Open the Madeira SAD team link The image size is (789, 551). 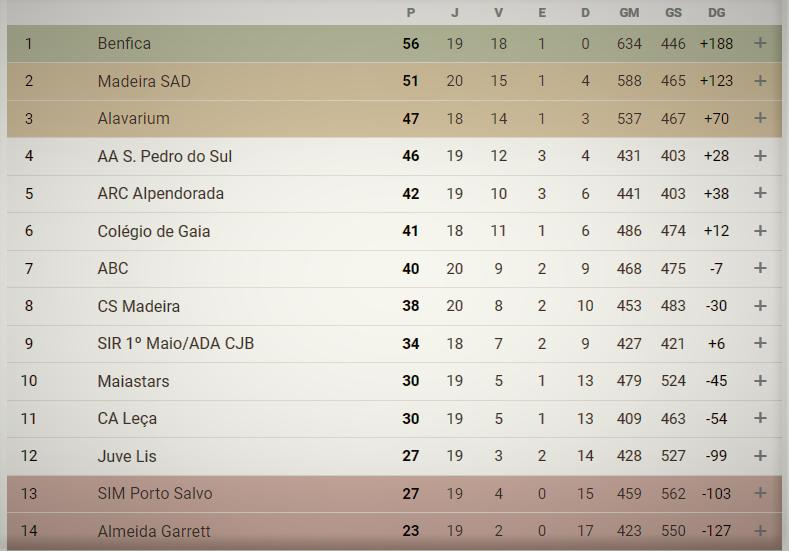point(144,81)
